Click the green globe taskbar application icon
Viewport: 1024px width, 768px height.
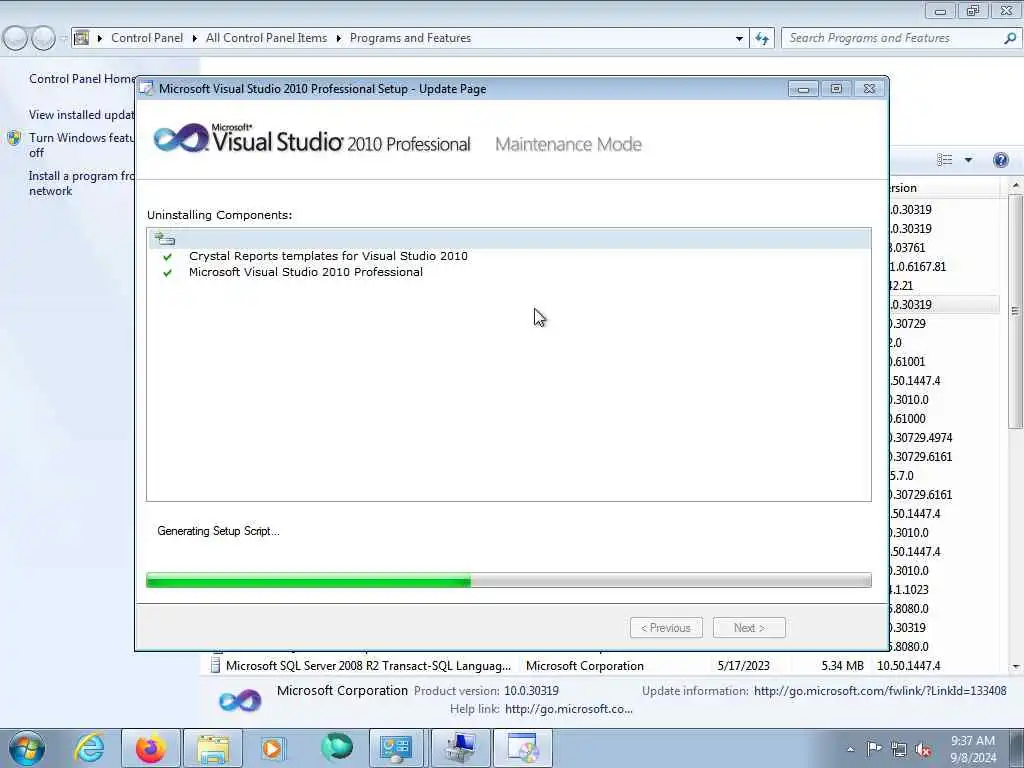(336, 748)
